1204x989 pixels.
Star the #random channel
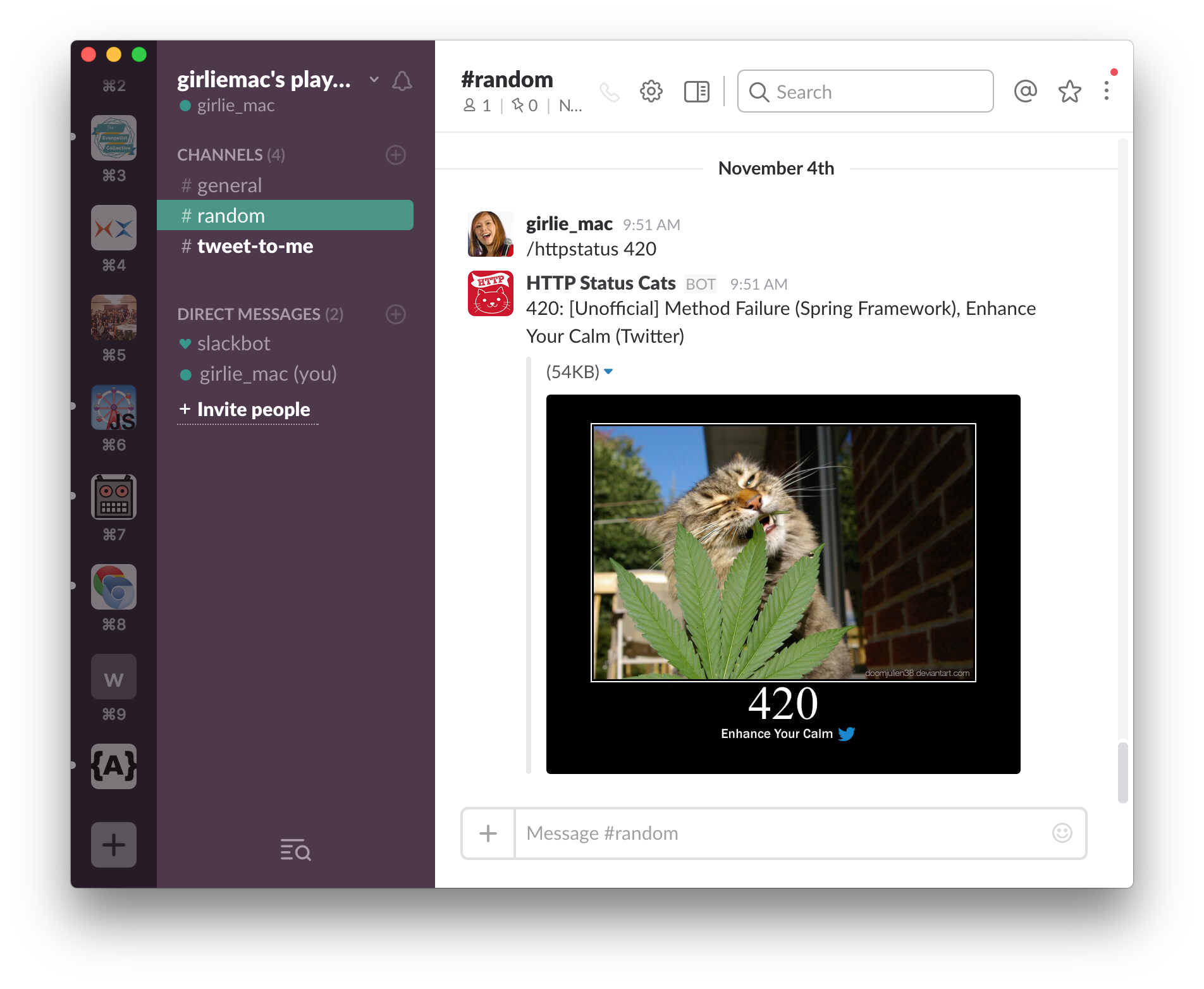(x=1069, y=91)
